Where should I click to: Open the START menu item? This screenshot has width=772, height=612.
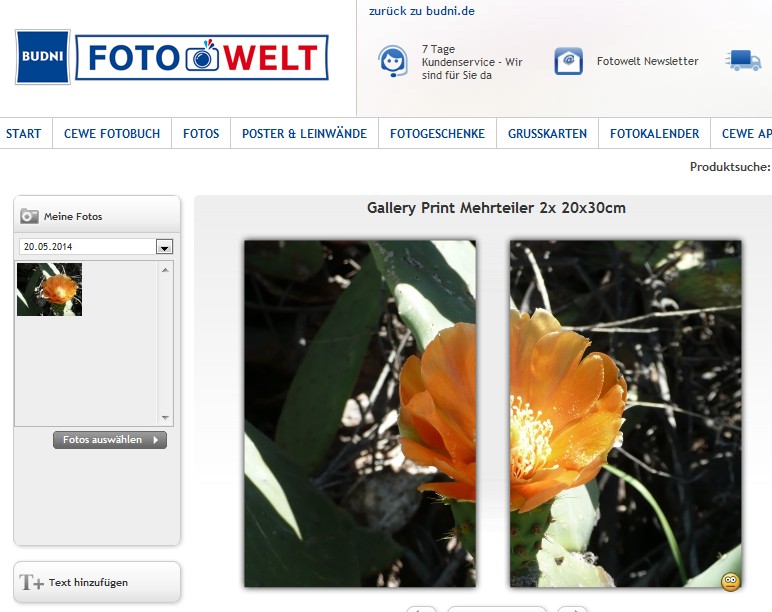tap(24, 133)
